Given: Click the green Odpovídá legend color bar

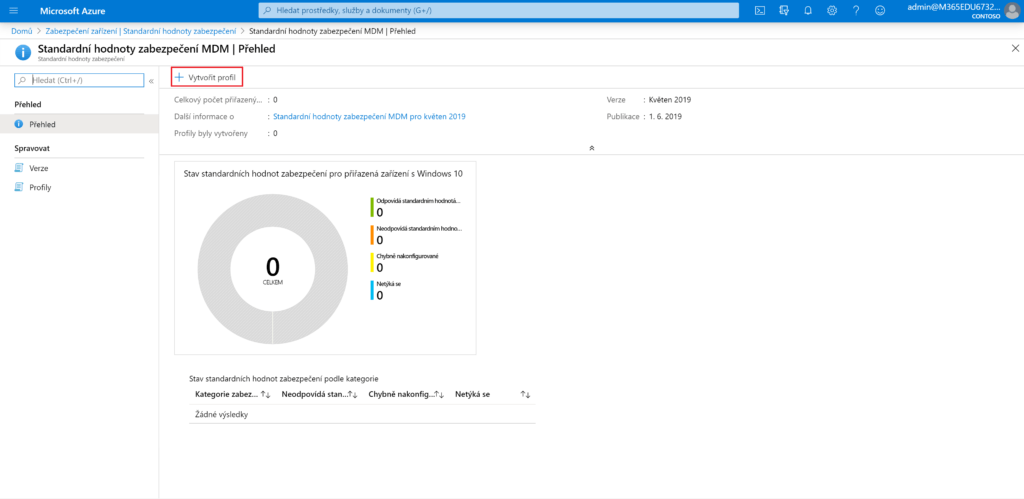Looking at the screenshot, I should [x=371, y=207].
